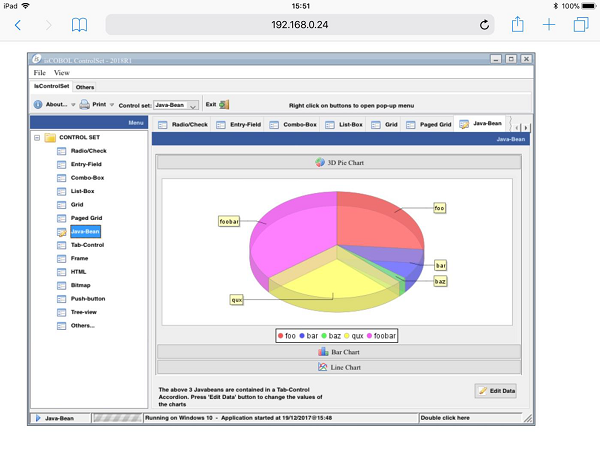Tap Safari's bookmarks book icon
The image size is (600, 449).
[x=79, y=24]
